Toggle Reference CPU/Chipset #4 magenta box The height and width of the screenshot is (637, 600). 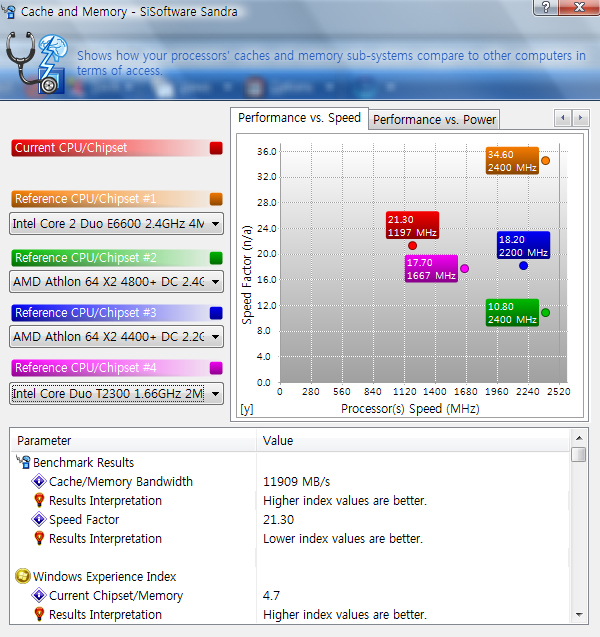point(216,368)
